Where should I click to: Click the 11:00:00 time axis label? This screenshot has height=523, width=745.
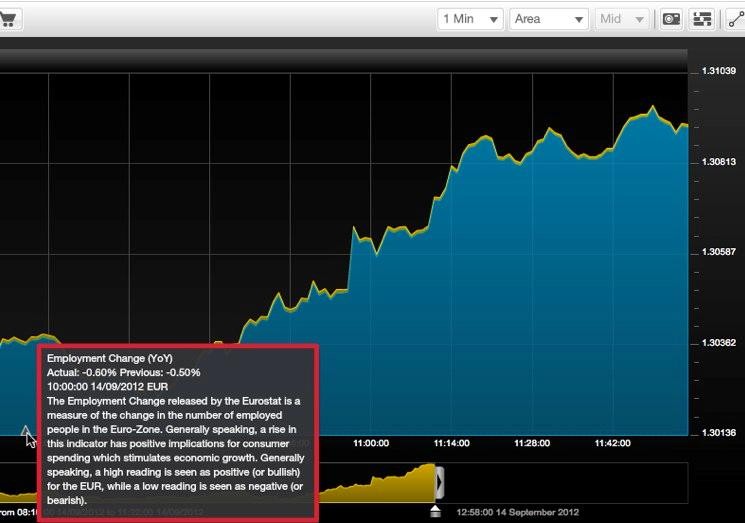(x=371, y=443)
